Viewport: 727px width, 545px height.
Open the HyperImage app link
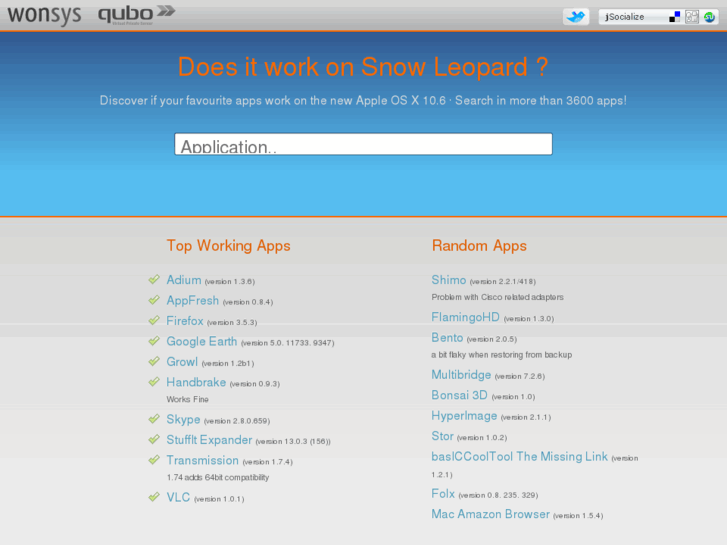coord(464,416)
